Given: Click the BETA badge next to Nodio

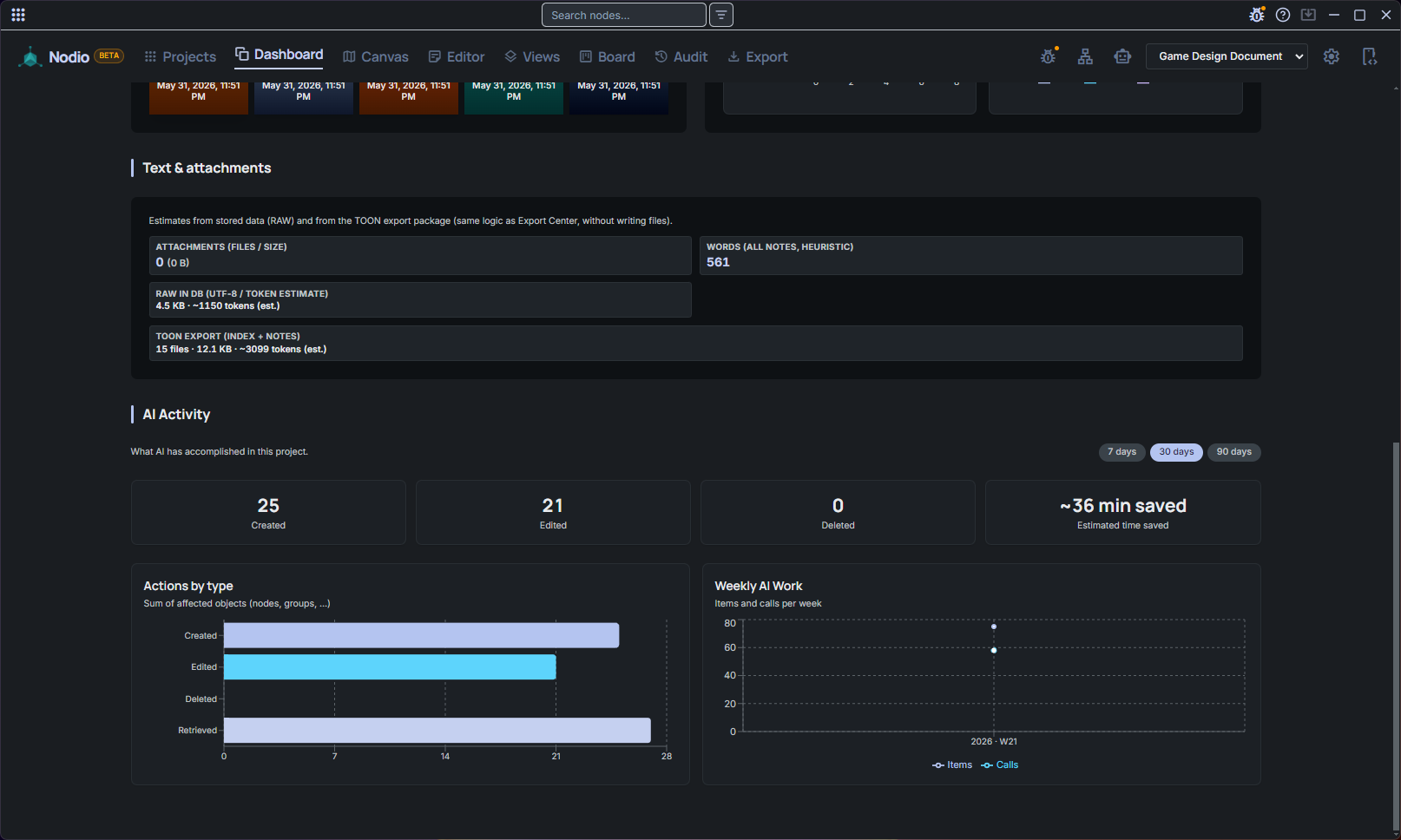Looking at the screenshot, I should click(109, 56).
